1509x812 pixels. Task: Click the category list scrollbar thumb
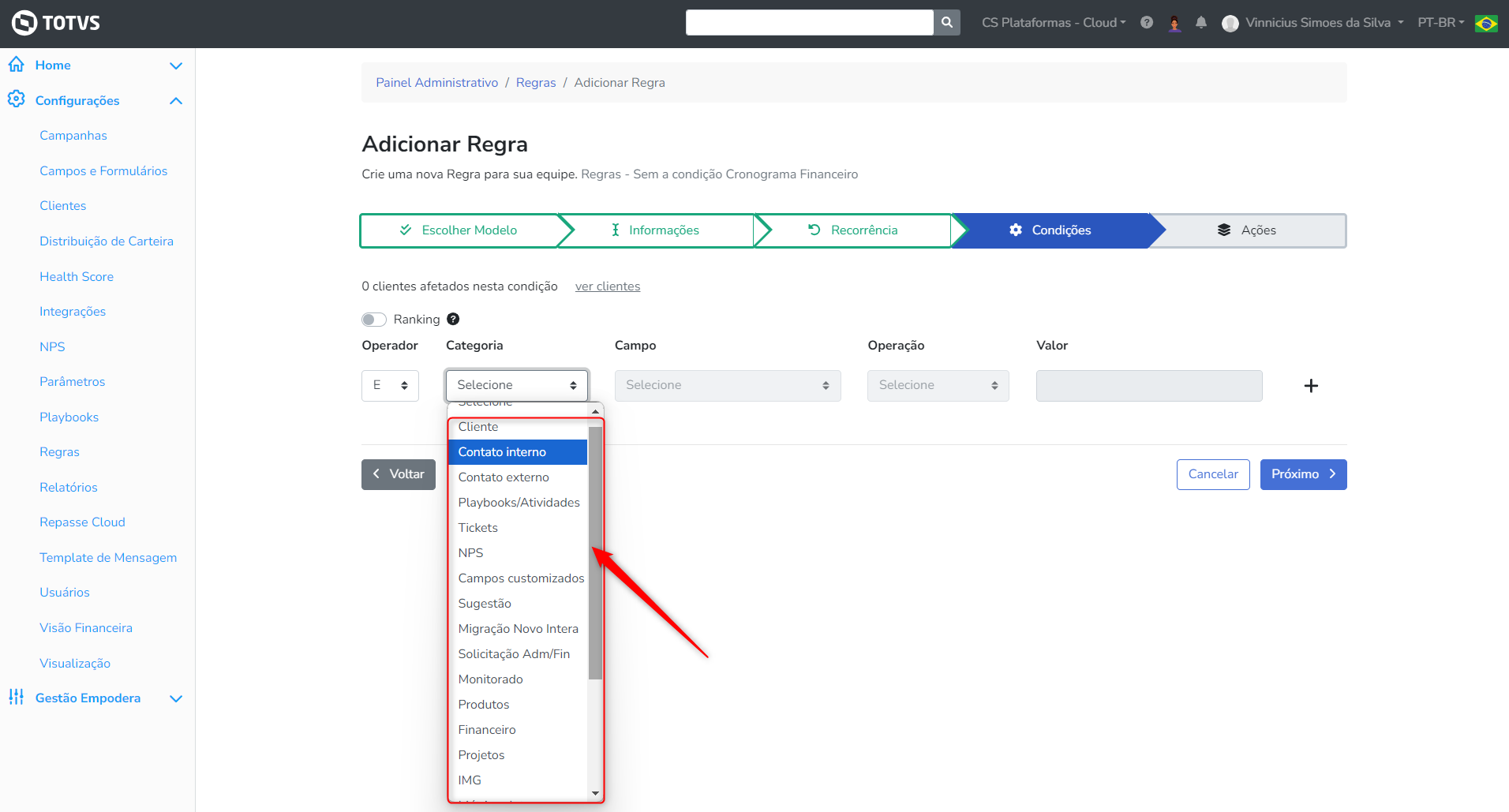(595, 552)
